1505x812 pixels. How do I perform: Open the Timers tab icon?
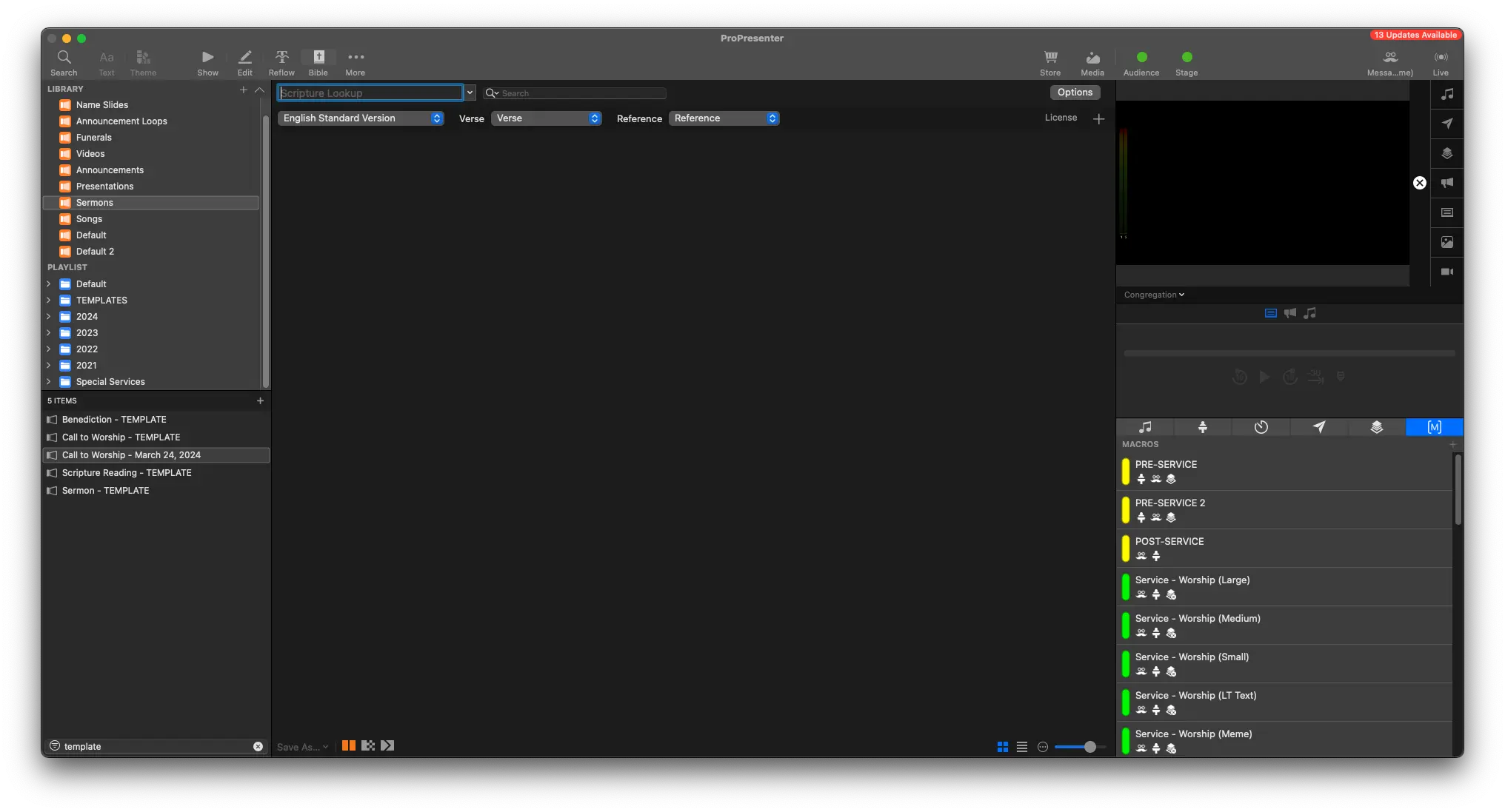click(x=1261, y=427)
